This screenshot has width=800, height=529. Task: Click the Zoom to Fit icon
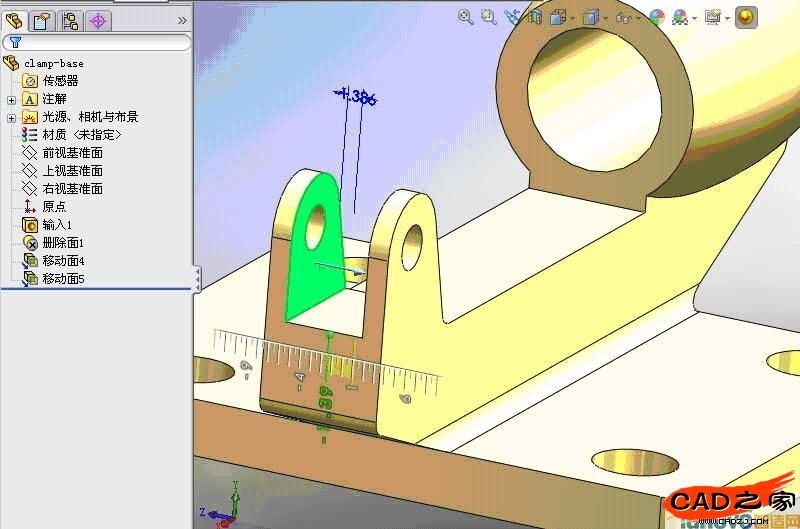coord(466,16)
